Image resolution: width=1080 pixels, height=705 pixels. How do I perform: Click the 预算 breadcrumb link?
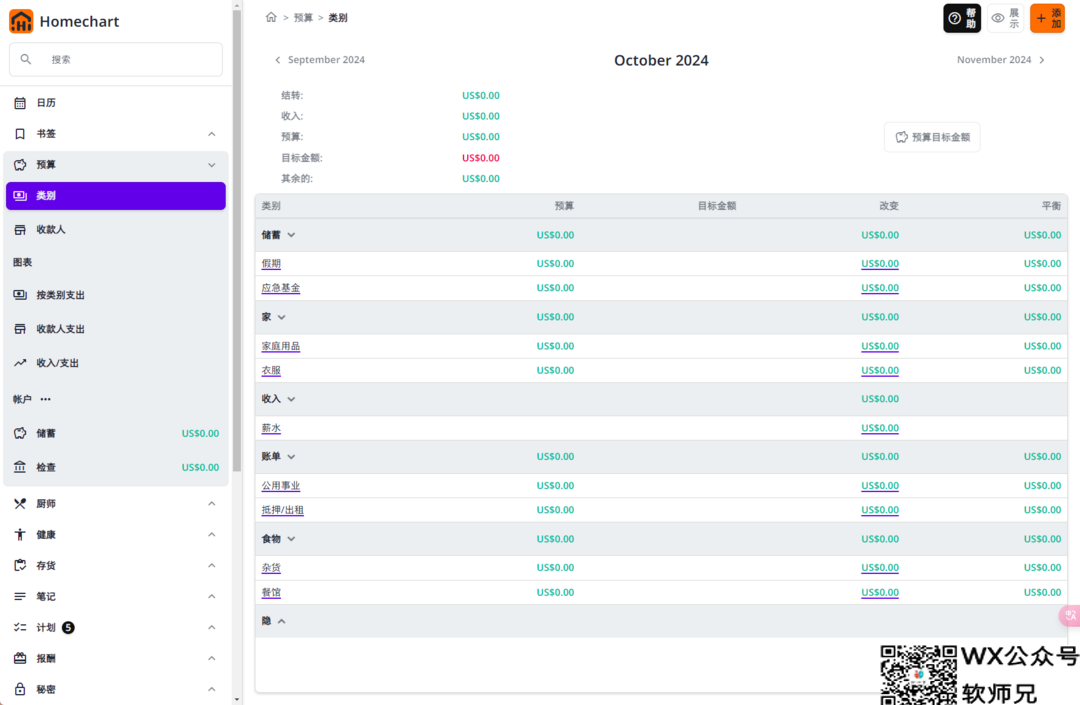[303, 18]
